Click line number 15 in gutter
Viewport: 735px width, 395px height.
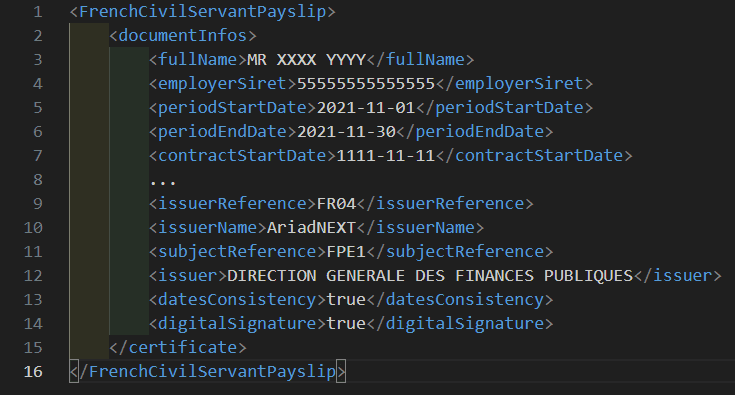[33, 348]
